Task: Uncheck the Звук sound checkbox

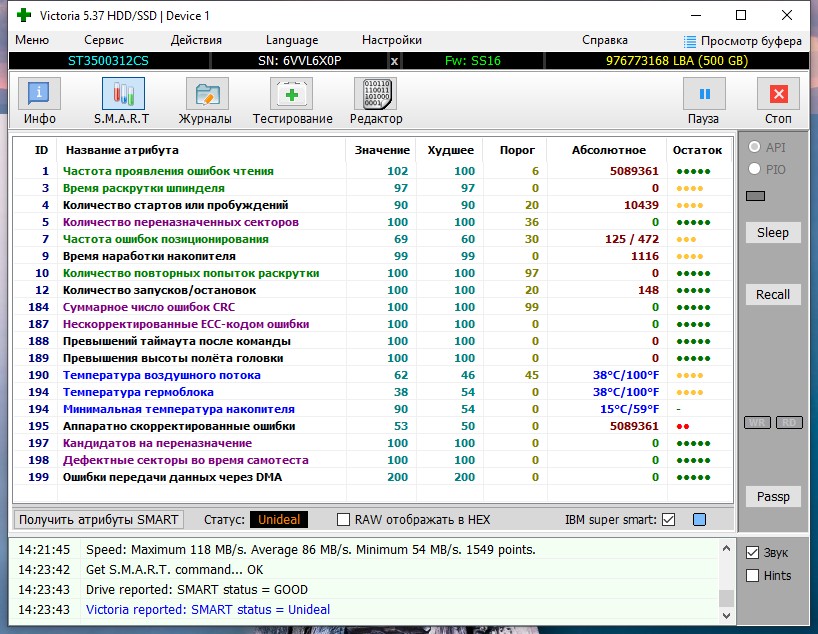Action: [752, 553]
